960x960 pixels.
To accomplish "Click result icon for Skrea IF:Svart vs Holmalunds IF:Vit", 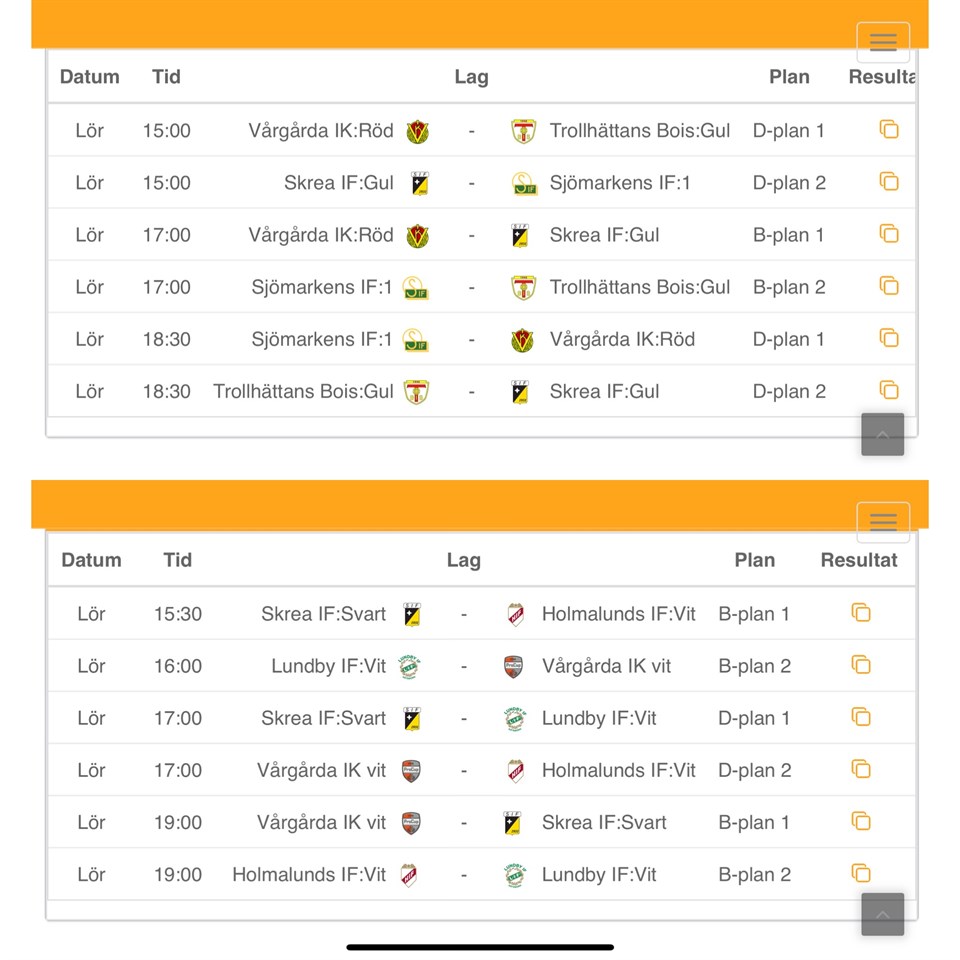I will click(861, 613).
